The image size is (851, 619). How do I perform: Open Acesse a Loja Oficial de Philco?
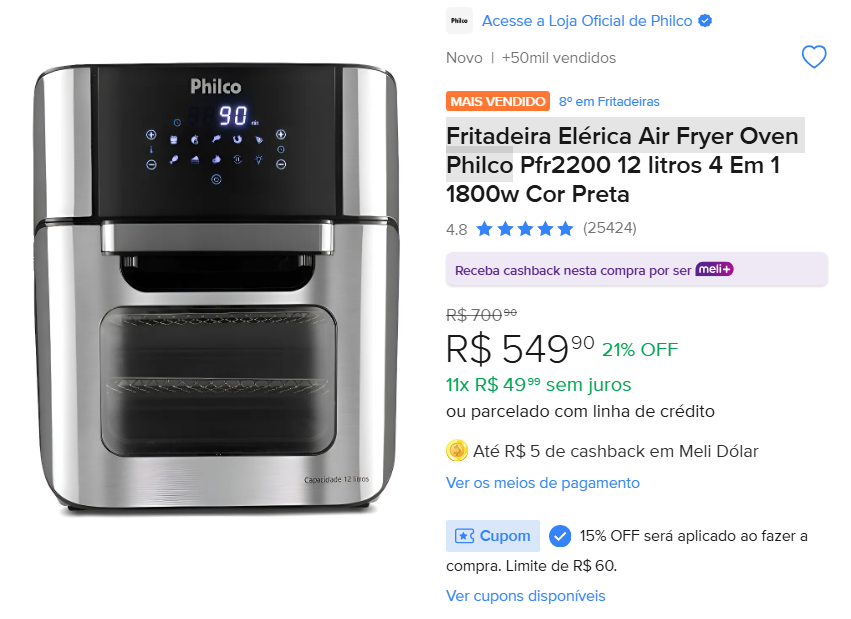pyautogui.click(x=587, y=21)
